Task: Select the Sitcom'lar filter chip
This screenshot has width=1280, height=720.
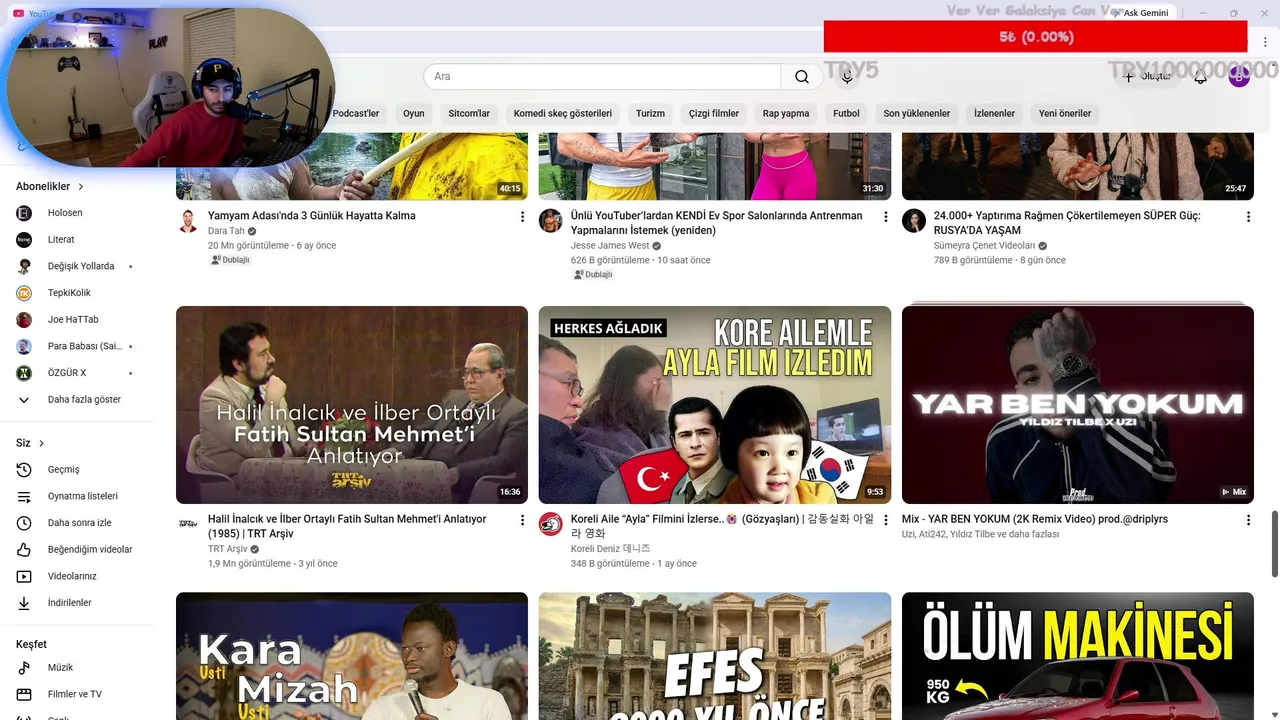Action: (x=469, y=113)
